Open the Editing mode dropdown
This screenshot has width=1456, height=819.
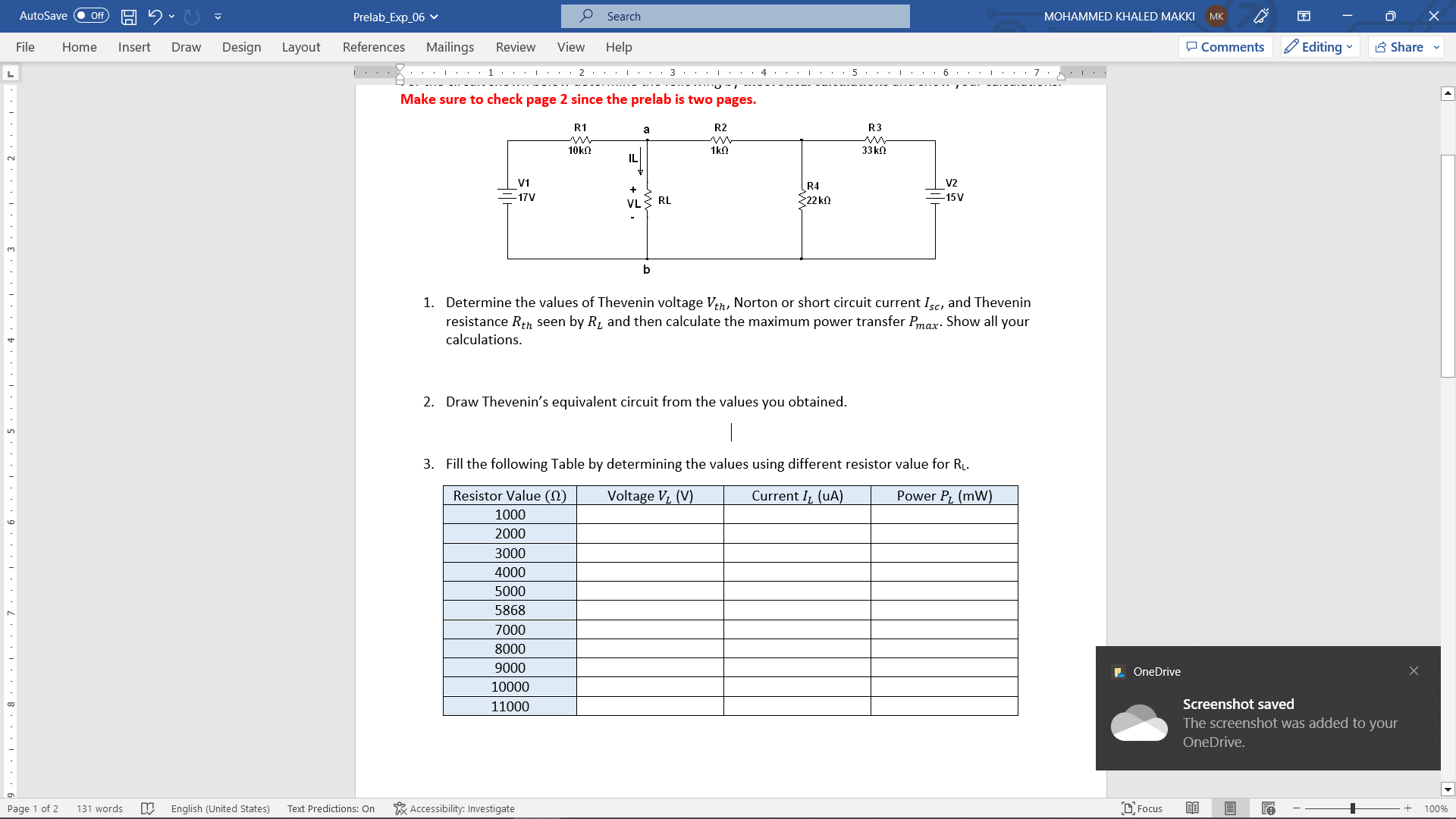click(1319, 46)
